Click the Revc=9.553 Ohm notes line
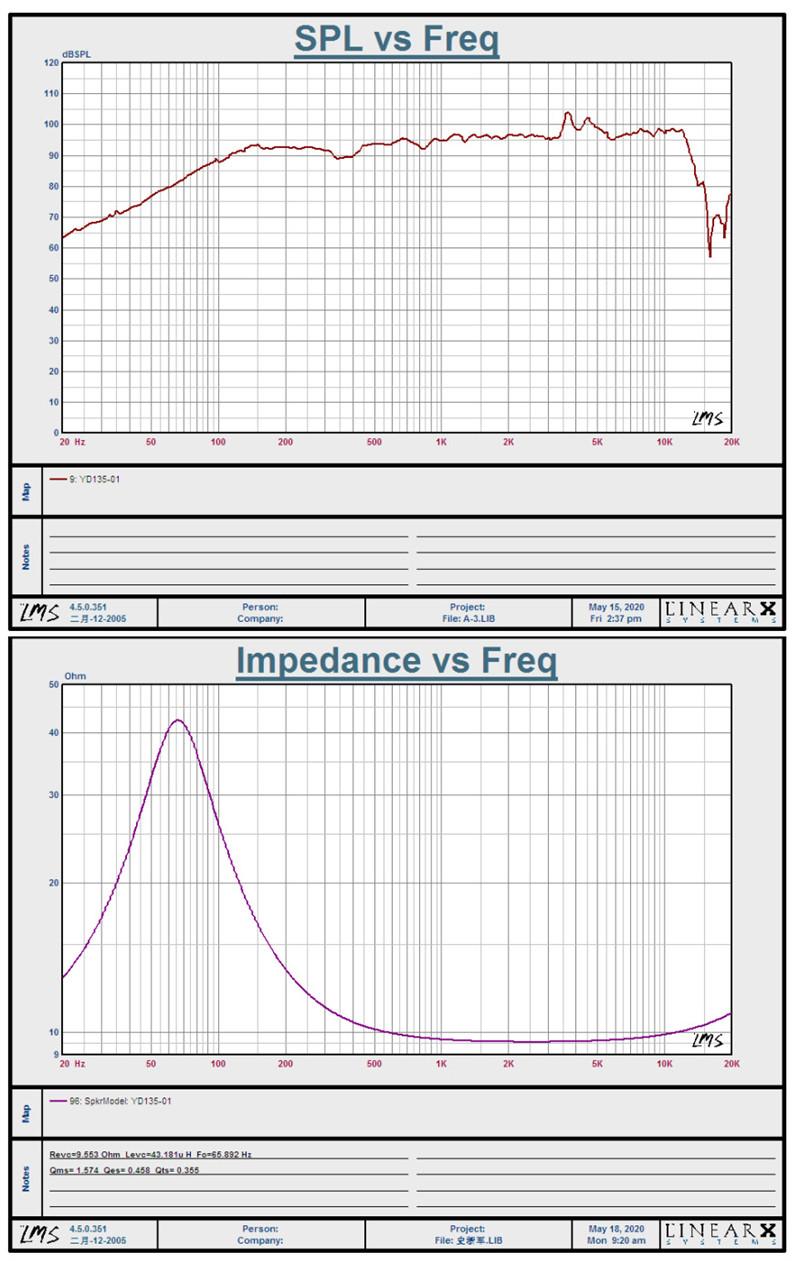The width and height of the screenshot is (800, 1261). (x=150, y=1154)
